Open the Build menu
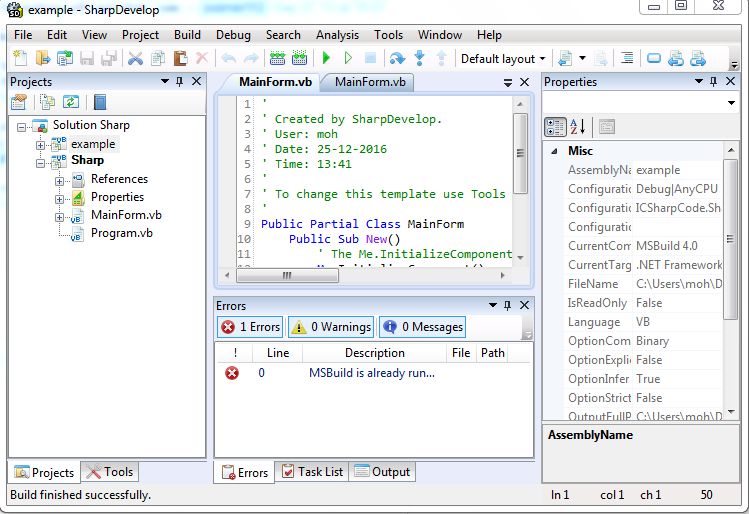 coord(187,35)
